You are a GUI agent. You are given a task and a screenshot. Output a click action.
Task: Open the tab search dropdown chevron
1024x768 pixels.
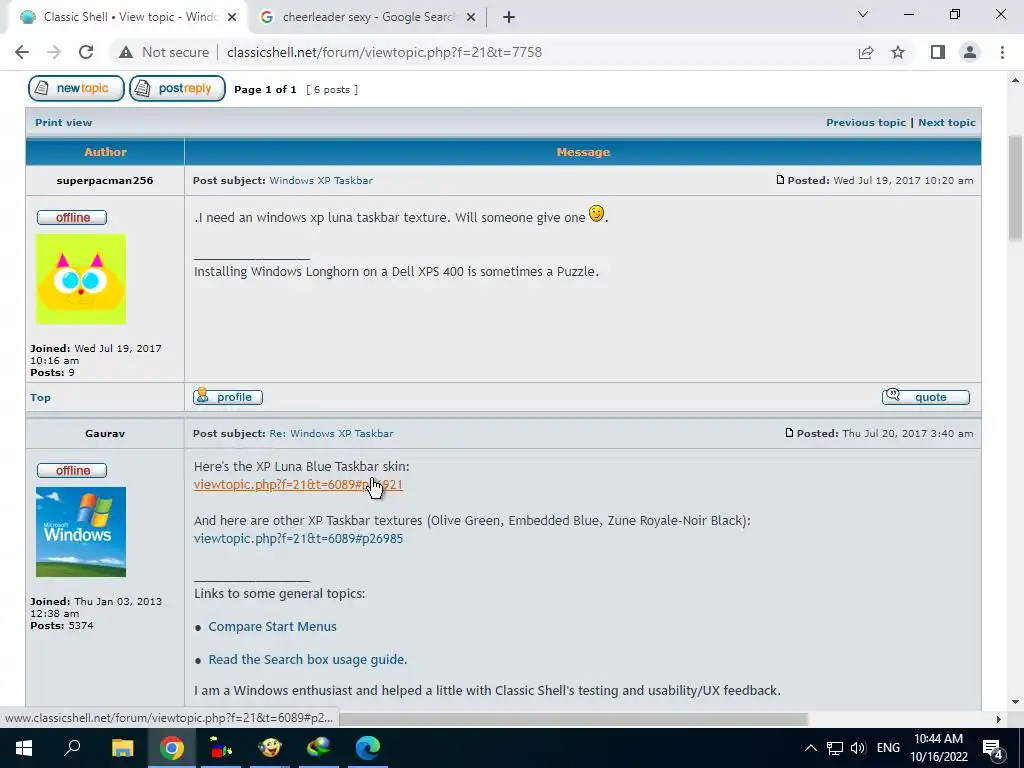(x=863, y=14)
